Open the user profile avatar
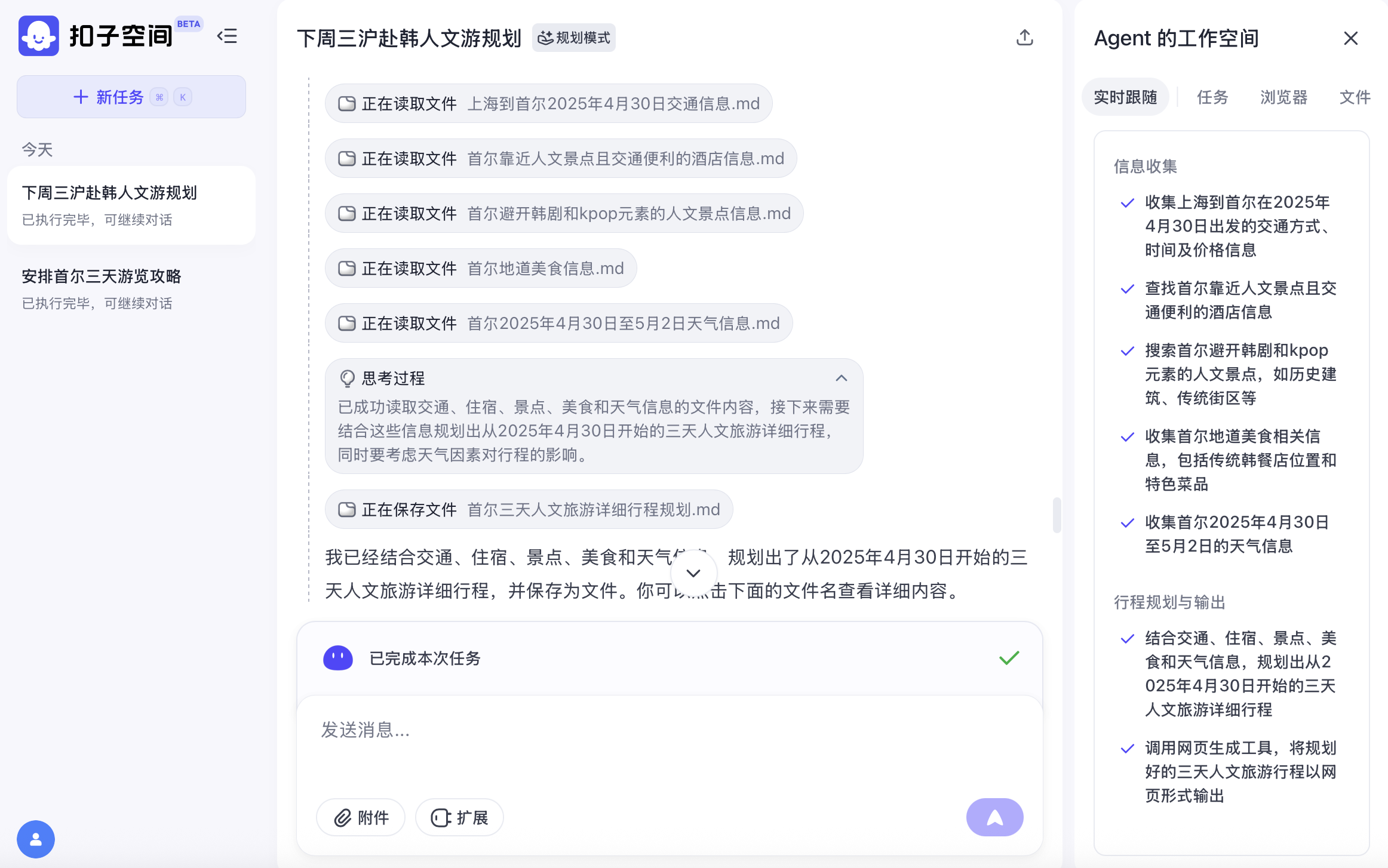Screen dimensions: 1388x868 [36, 839]
